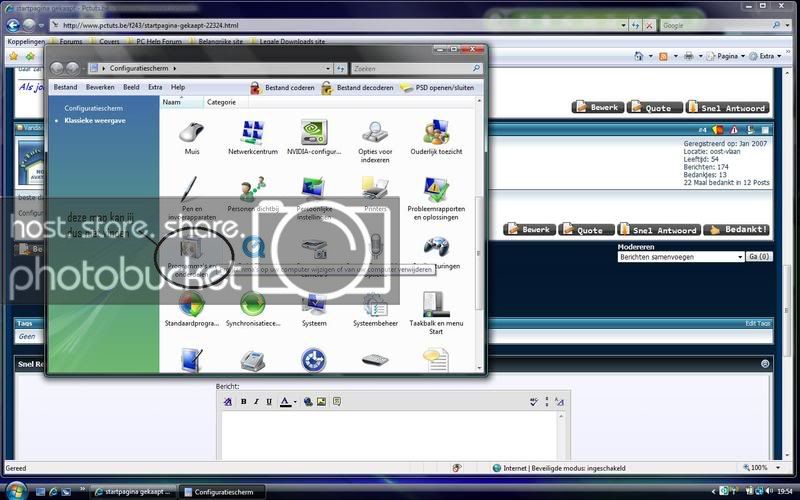
Task: Open the Extra menu in Configuratiescherm
Action: (x=155, y=88)
